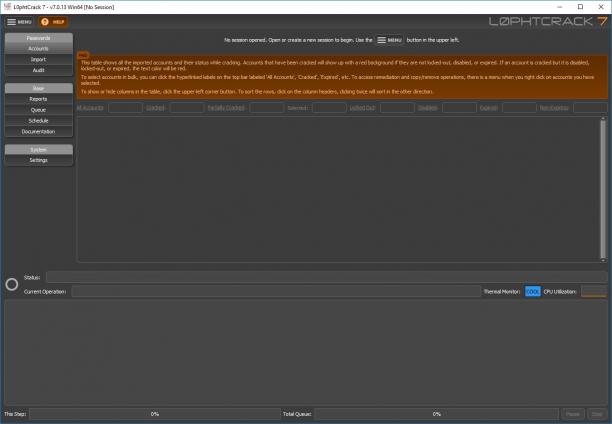Screen dimensions: 612x424
Task: Click the Cracked count field
Action: point(187,108)
